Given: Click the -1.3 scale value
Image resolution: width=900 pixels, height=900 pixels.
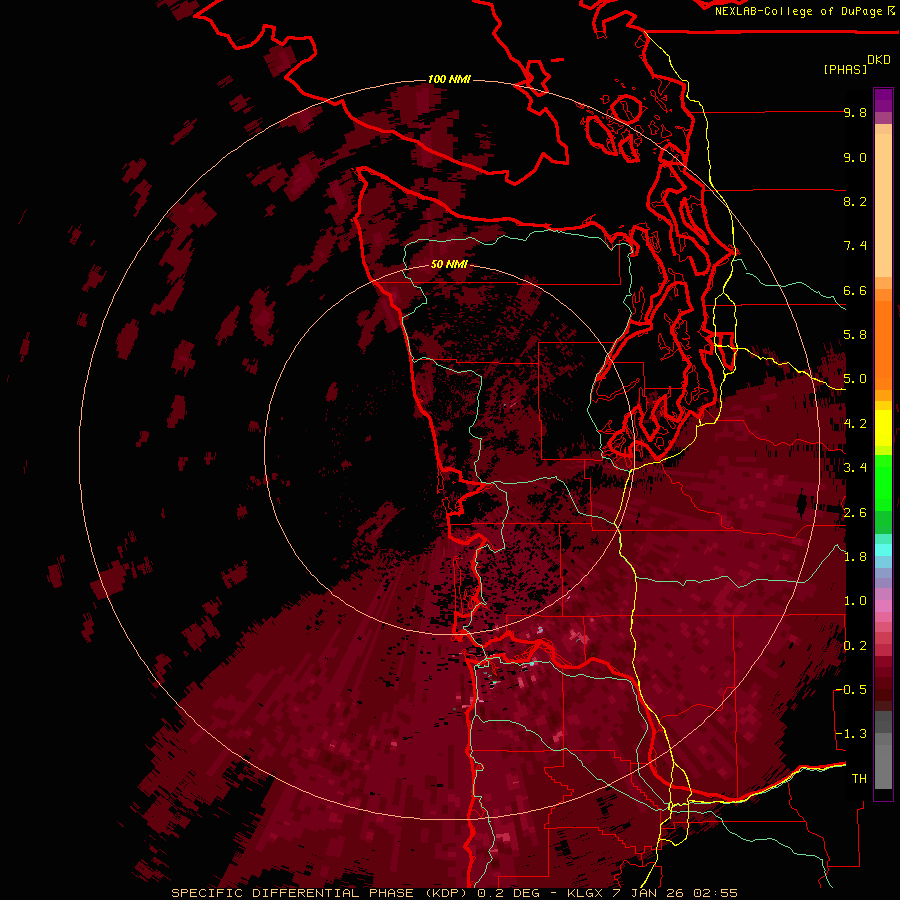Looking at the screenshot, I should (851, 734).
